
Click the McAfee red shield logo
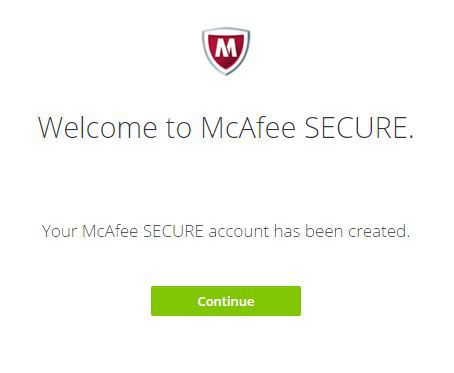[226, 51]
